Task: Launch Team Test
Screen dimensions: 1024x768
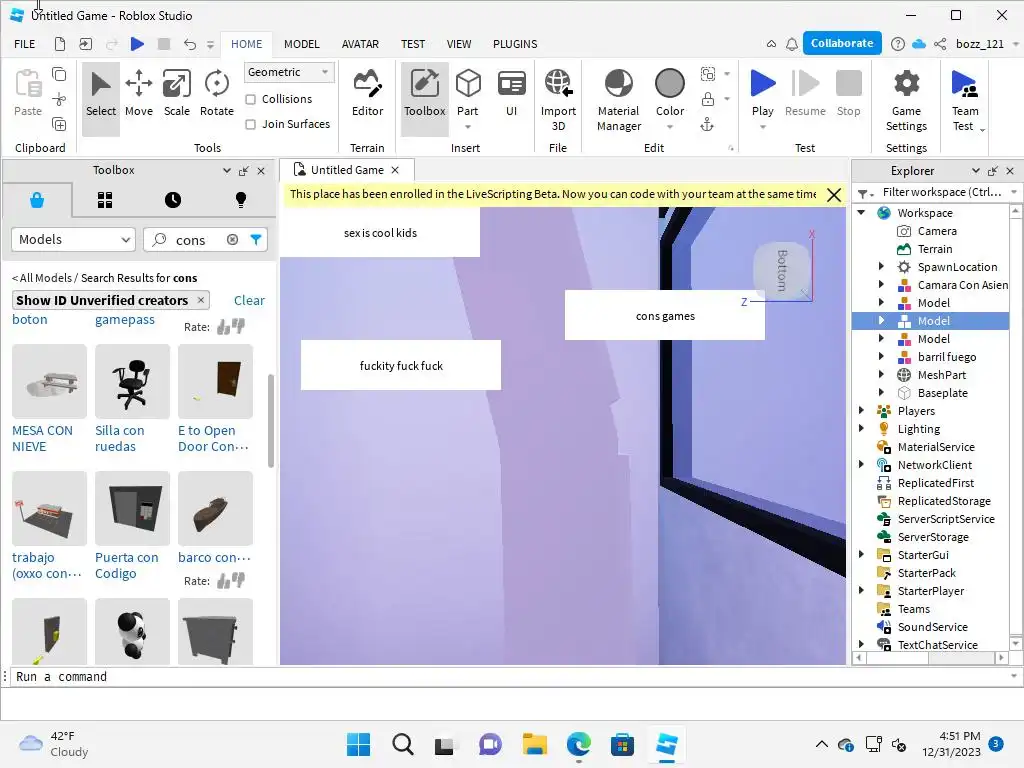Action: (x=965, y=101)
